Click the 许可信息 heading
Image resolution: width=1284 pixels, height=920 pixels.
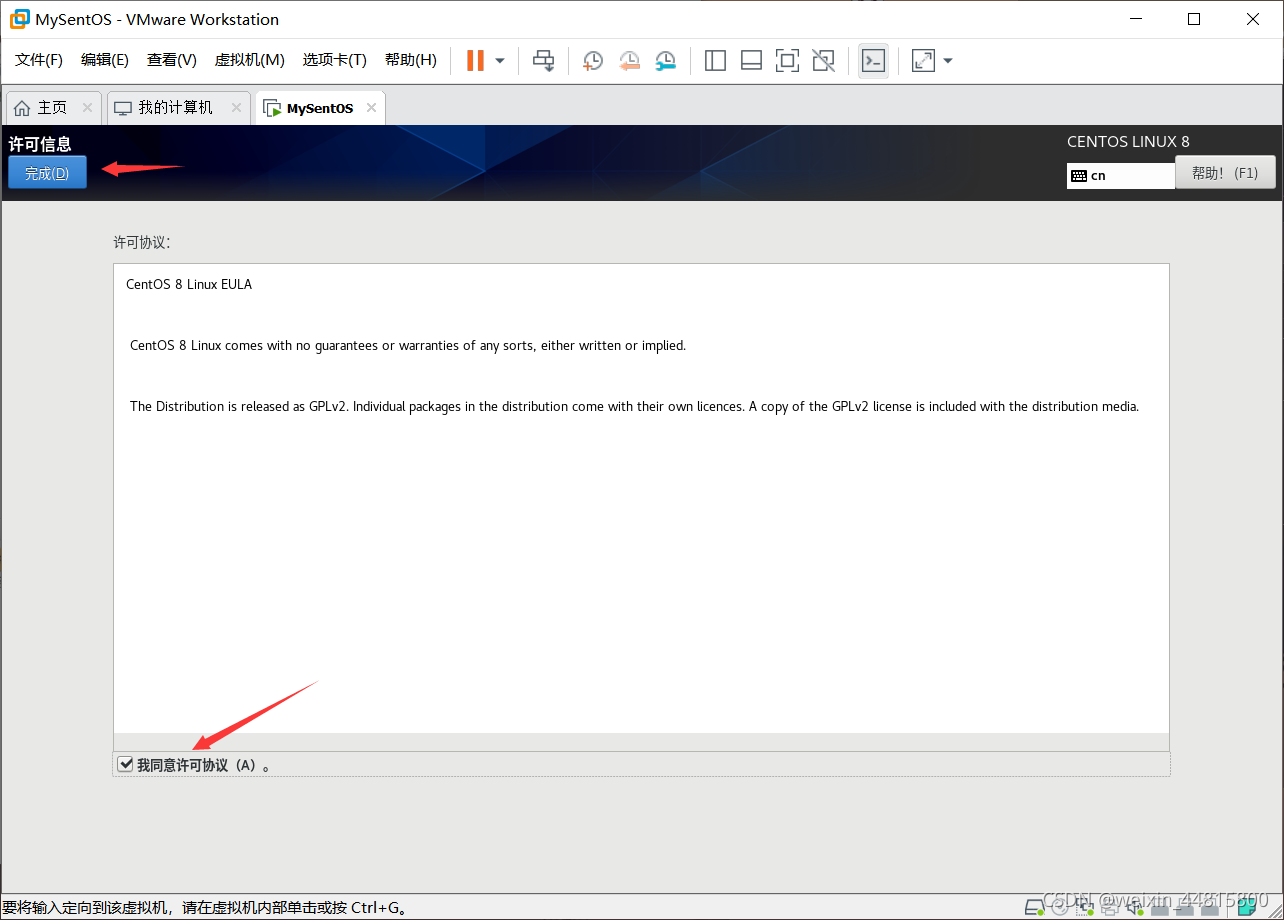40,144
